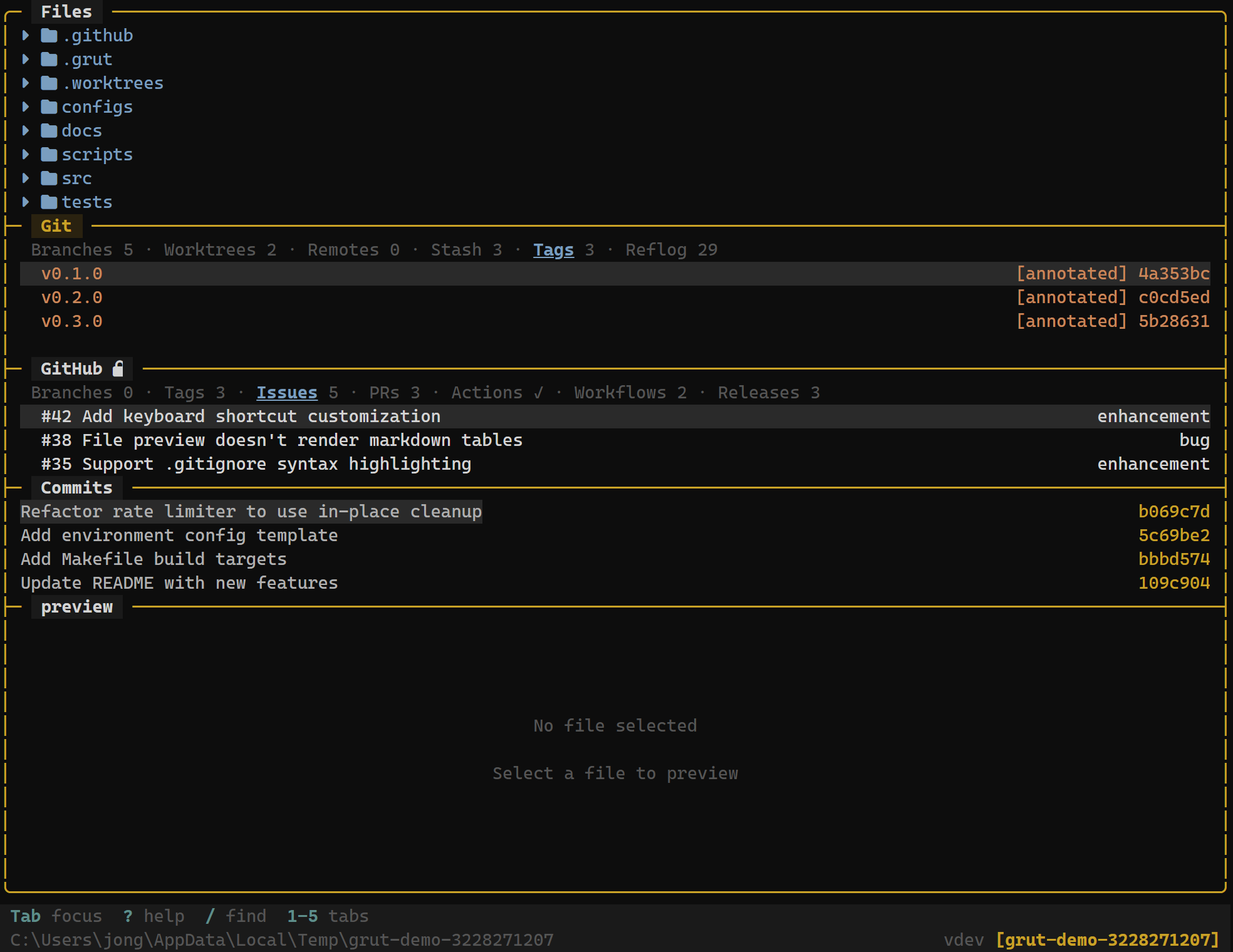Open the GitHub PRs tab
Viewport: 1233px width, 952px height.
pyautogui.click(x=394, y=393)
